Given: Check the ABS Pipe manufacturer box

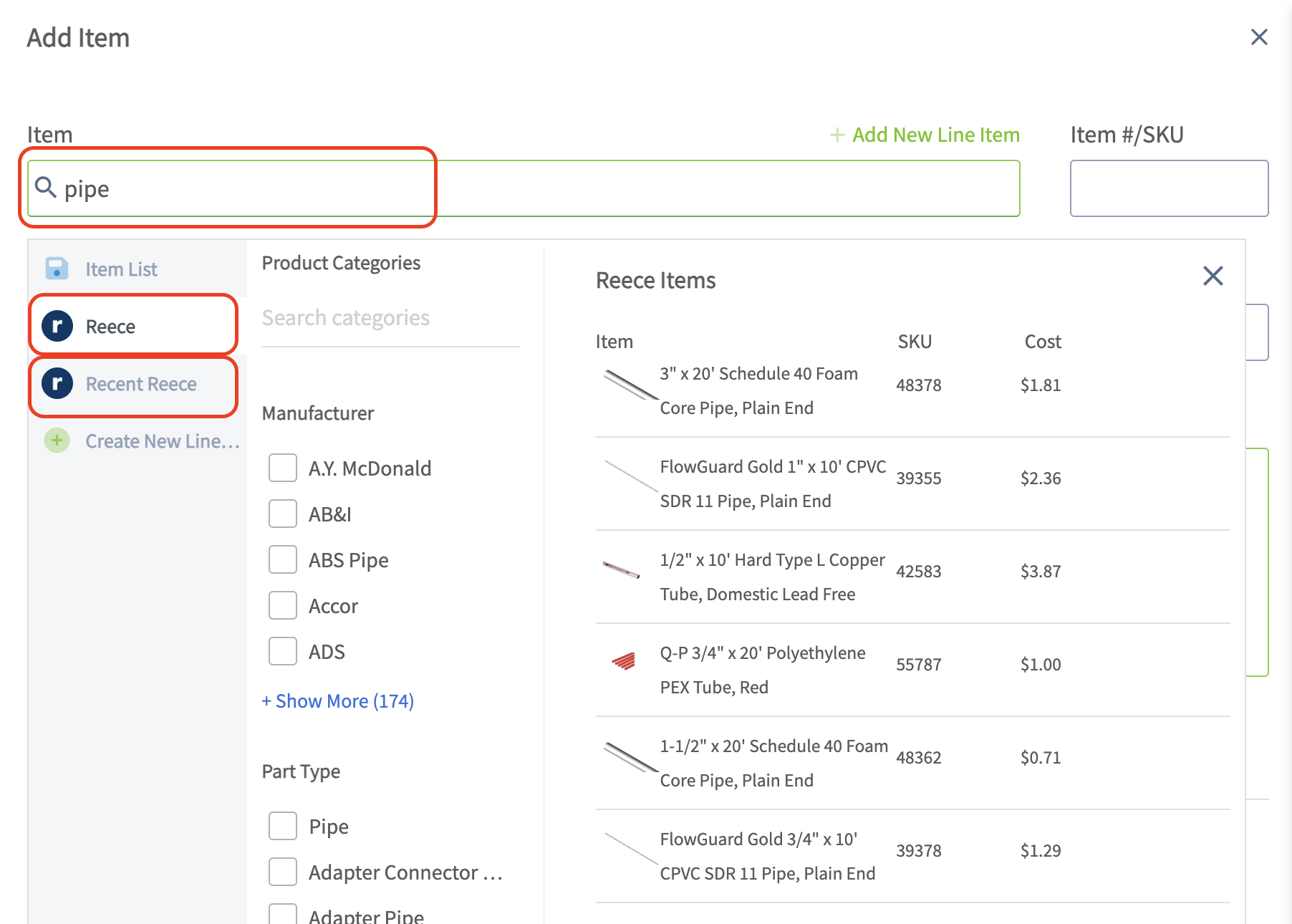Looking at the screenshot, I should pyautogui.click(x=283, y=559).
